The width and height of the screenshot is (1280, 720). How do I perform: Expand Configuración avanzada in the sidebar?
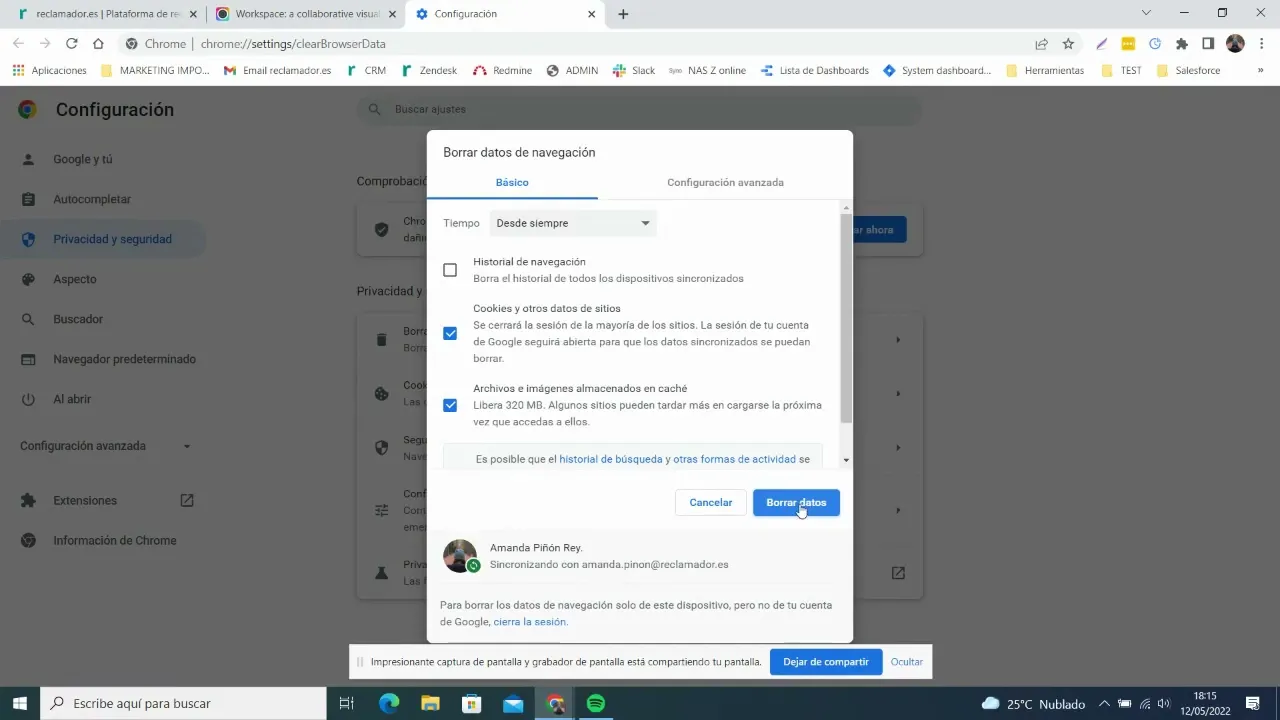(105, 446)
